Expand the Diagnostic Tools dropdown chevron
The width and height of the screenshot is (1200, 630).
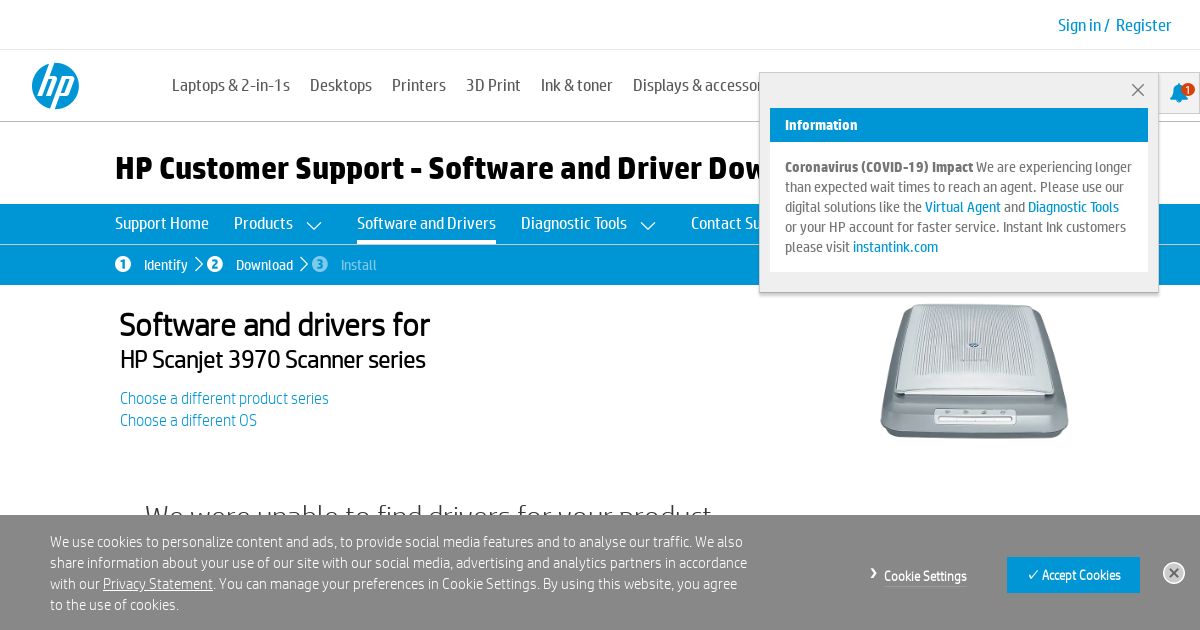coord(648,225)
